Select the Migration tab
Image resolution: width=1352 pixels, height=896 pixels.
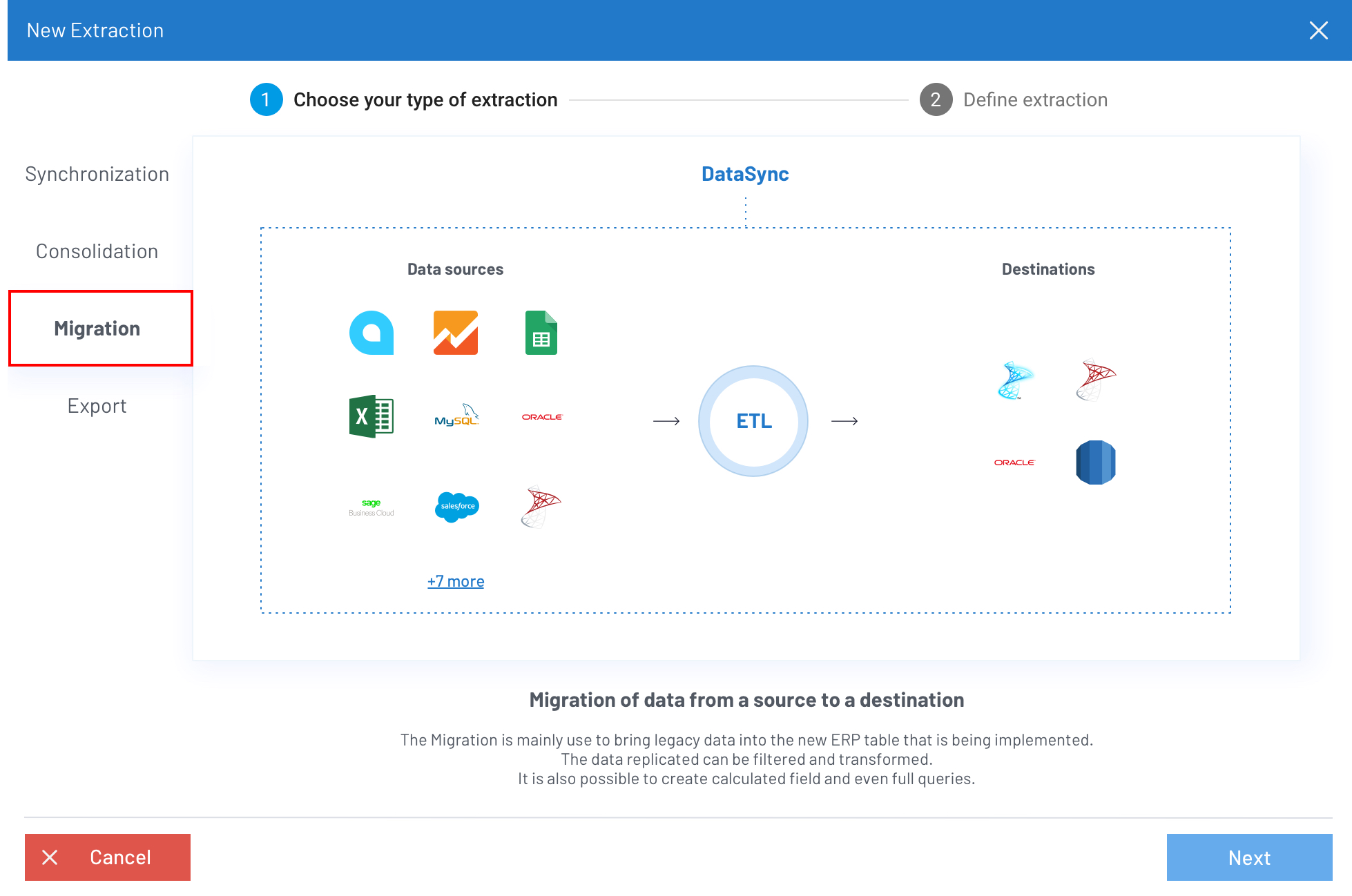(x=97, y=329)
